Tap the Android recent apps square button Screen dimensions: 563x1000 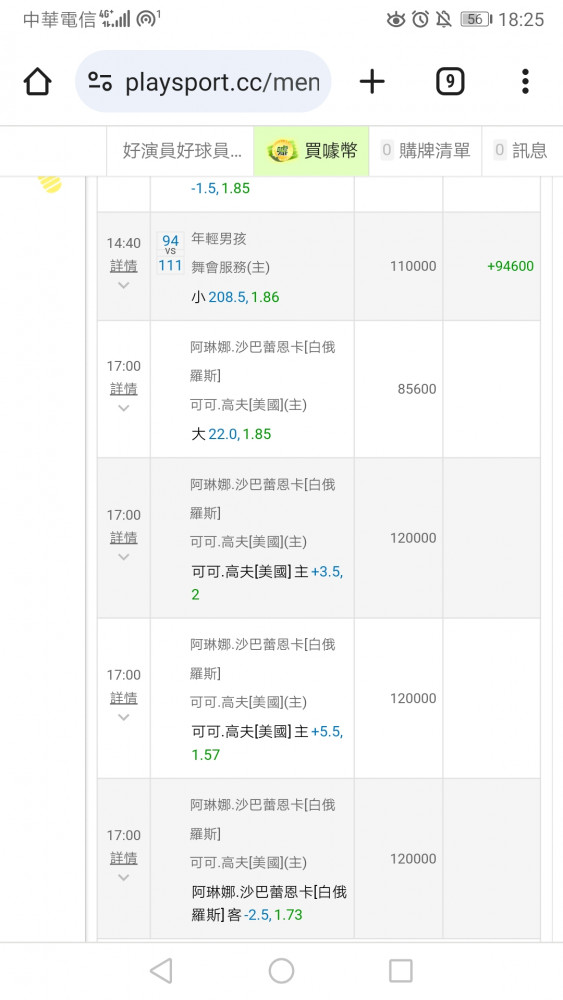pos(401,971)
